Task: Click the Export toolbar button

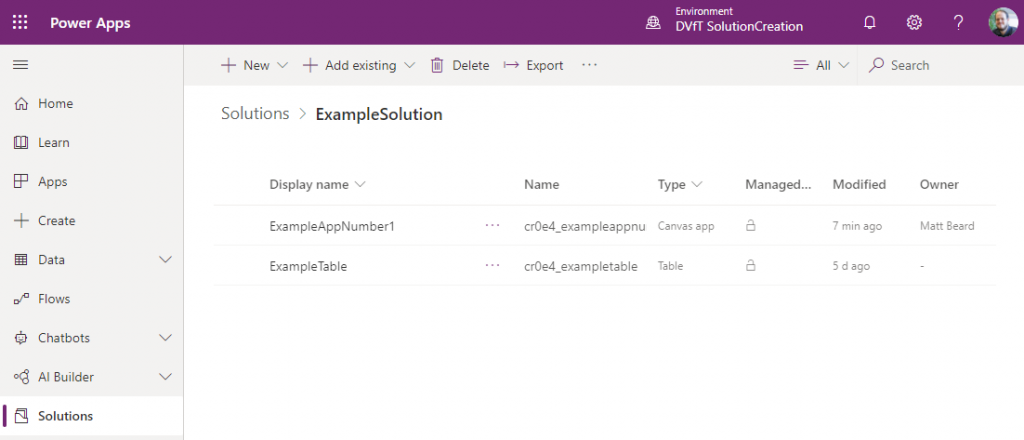Action: coord(534,65)
